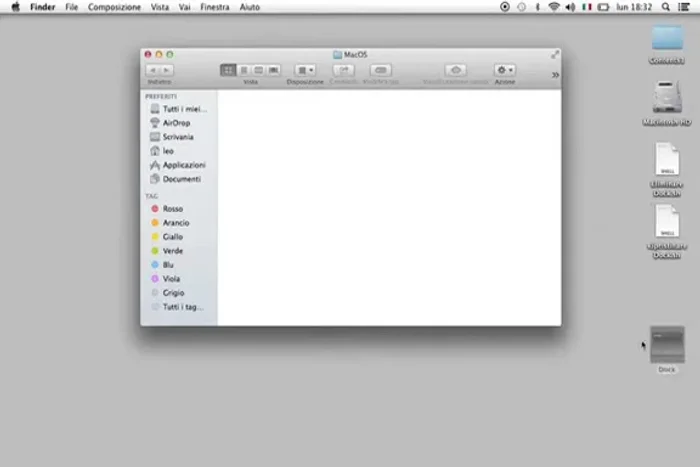
Task: Switch to Cover Flow view
Action: (274, 70)
